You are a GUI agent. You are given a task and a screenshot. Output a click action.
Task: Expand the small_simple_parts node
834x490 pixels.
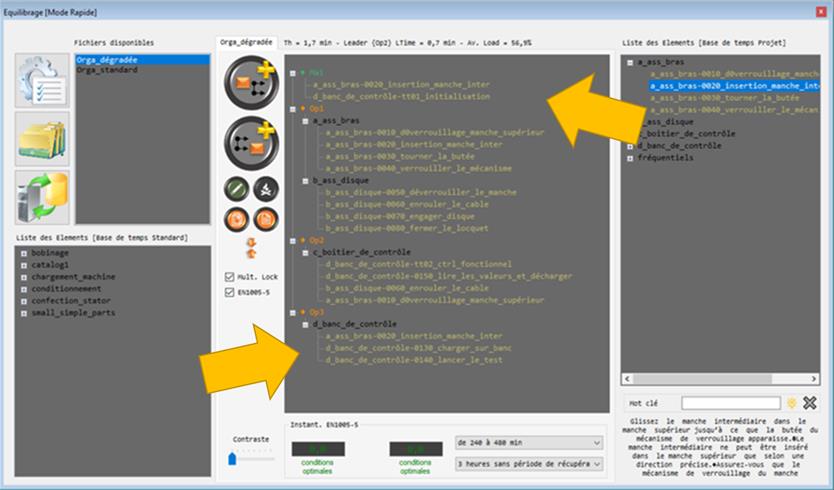[24, 313]
